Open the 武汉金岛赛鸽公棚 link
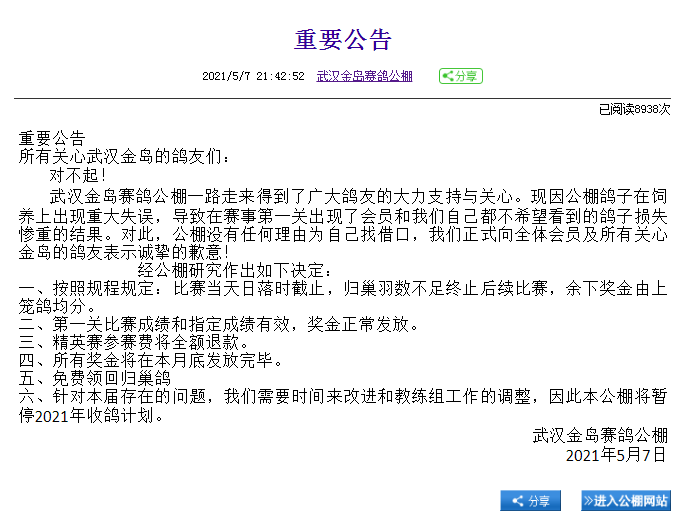Viewport: 679px width, 525px height. pyautogui.click(x=364, y=76)
